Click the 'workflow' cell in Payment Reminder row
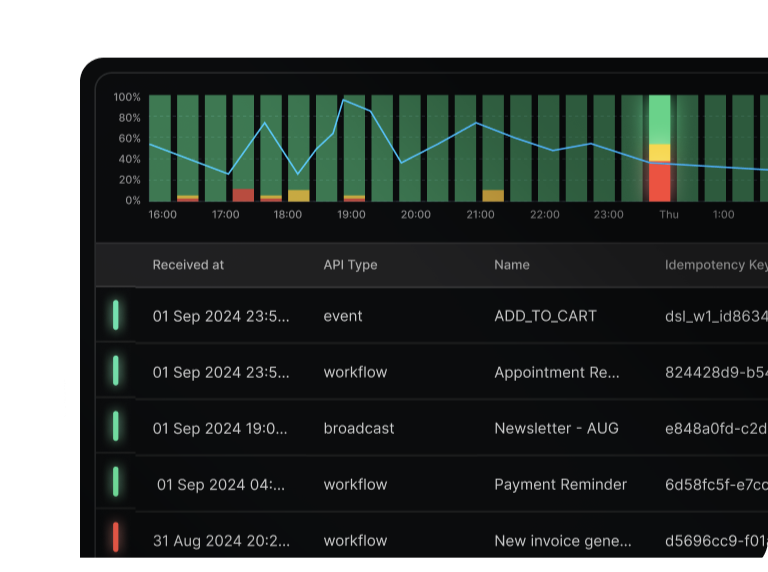 click(x=355, y=485)
